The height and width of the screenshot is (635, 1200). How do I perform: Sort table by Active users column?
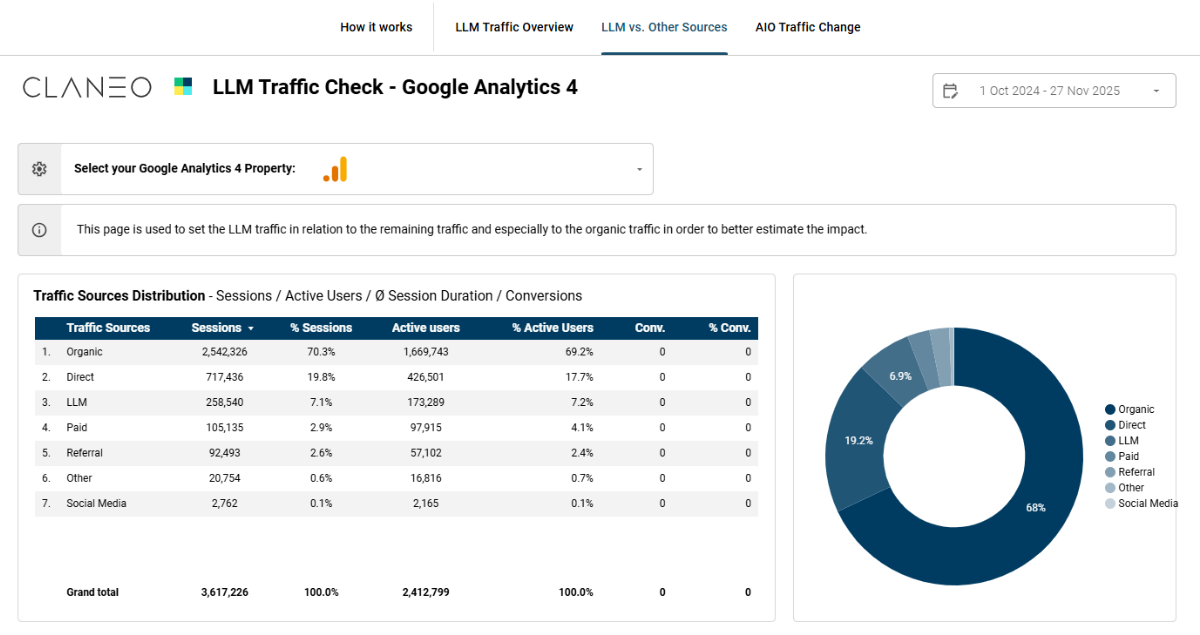pos(425,328)
